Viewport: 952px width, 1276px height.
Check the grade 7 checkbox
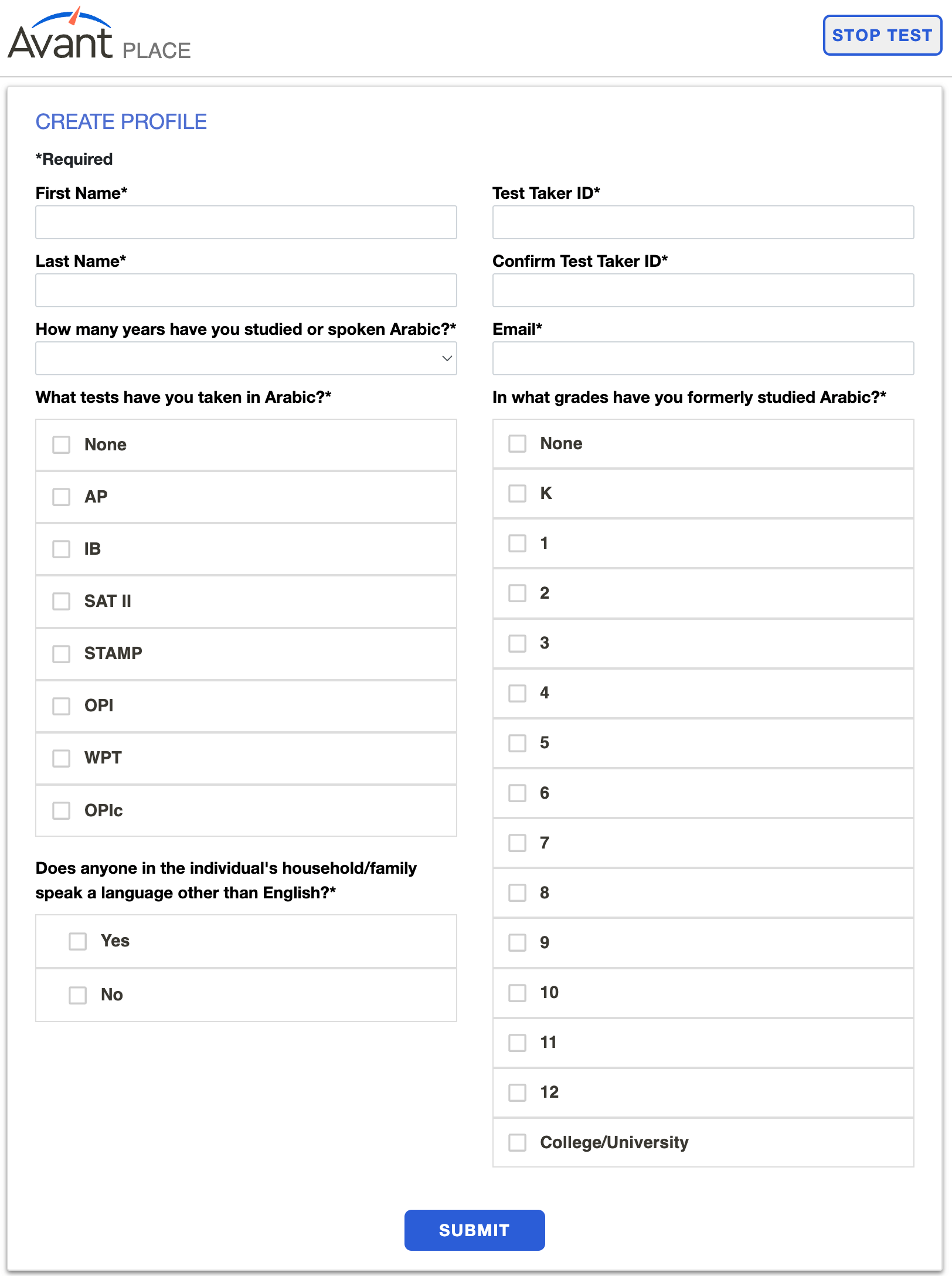pyautogui.click(x=517, y=843)
